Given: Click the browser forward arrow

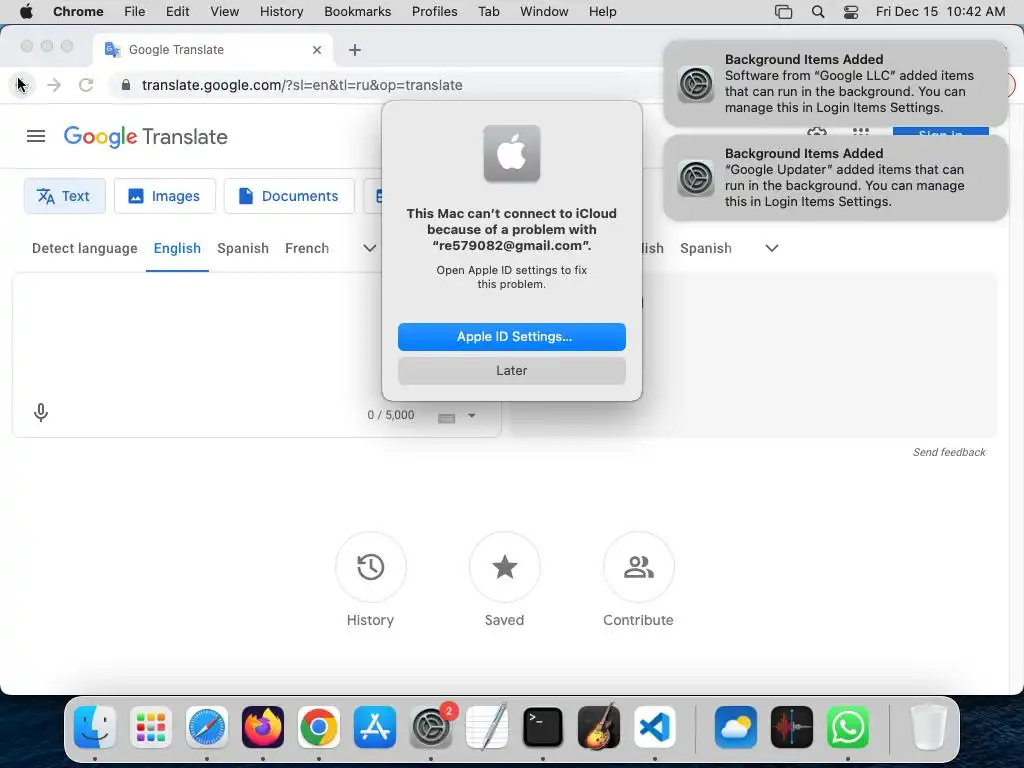Looking at the screenshot, I should (x=54, y=85).
